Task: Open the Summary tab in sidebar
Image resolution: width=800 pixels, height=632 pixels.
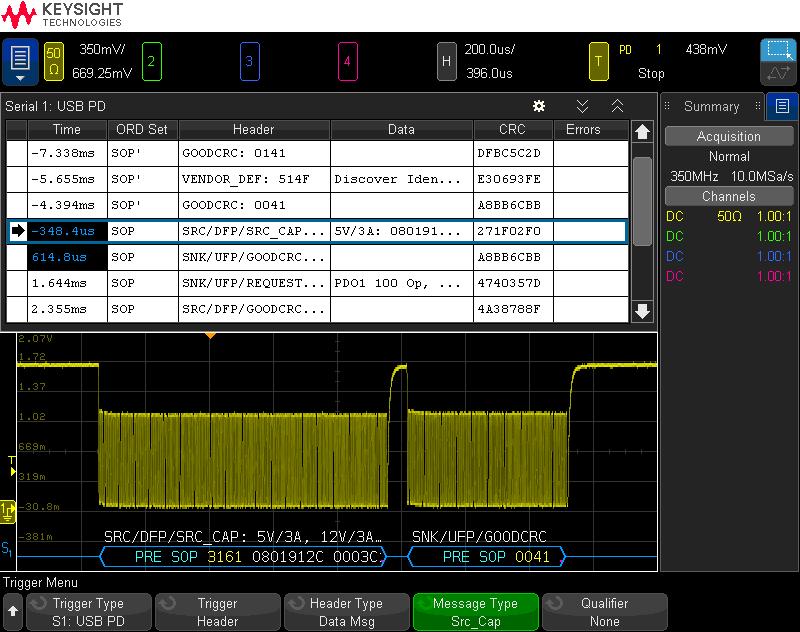Action: 711,106
